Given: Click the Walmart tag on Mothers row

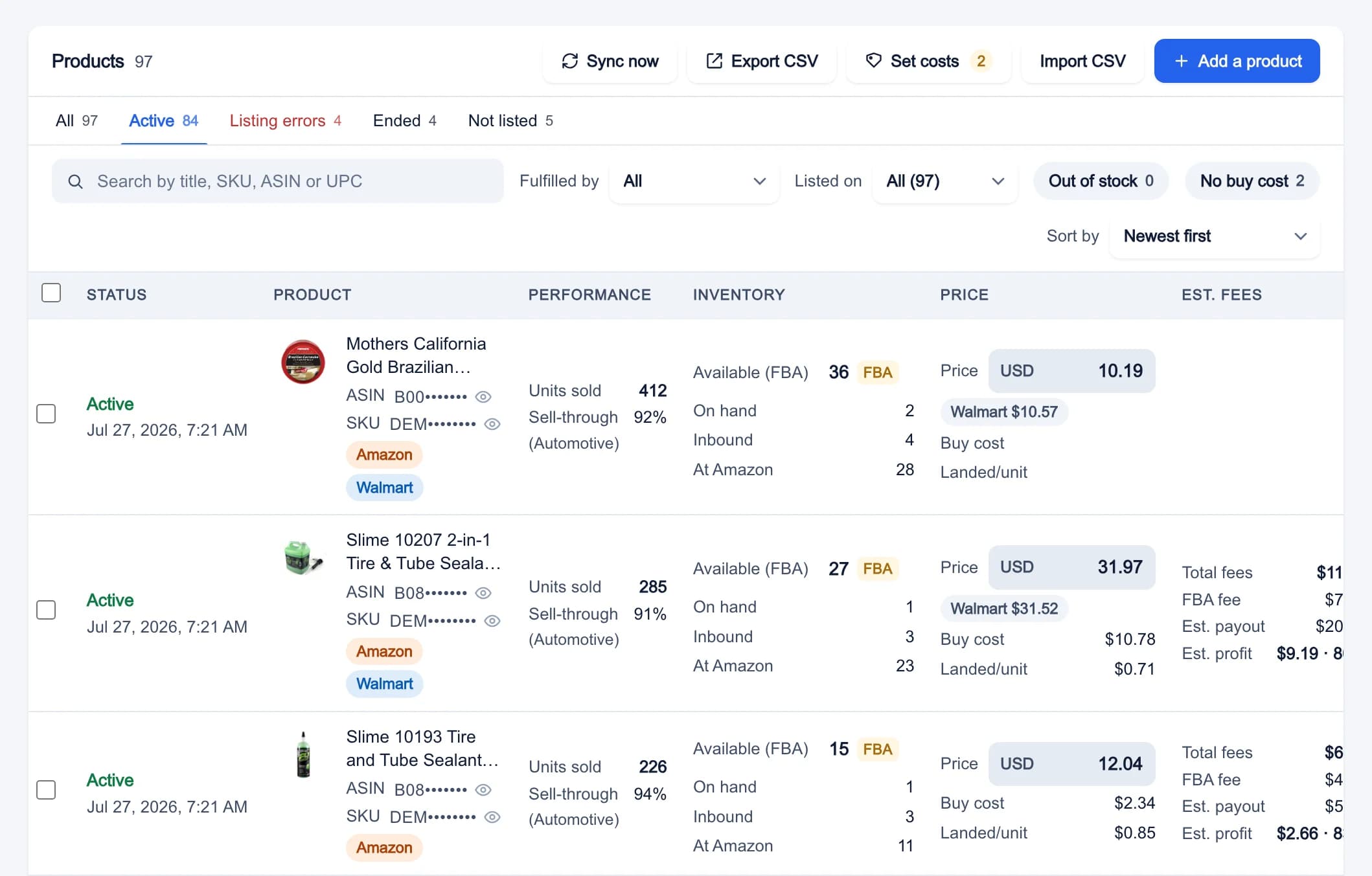Looking at the screenshot, I should (x=384, y=488).
